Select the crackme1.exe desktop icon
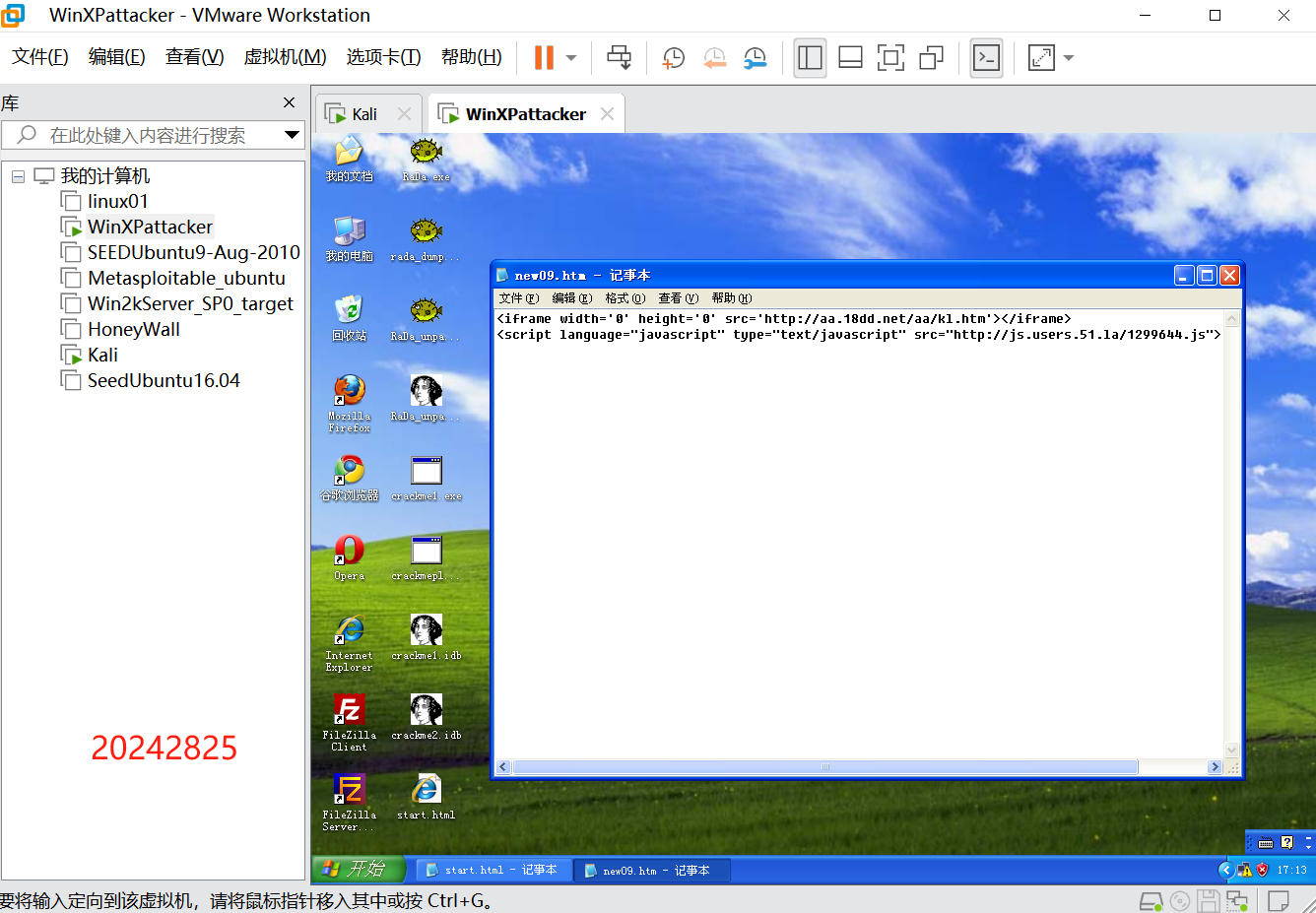 pyautogui.click(x=427, y=479)
